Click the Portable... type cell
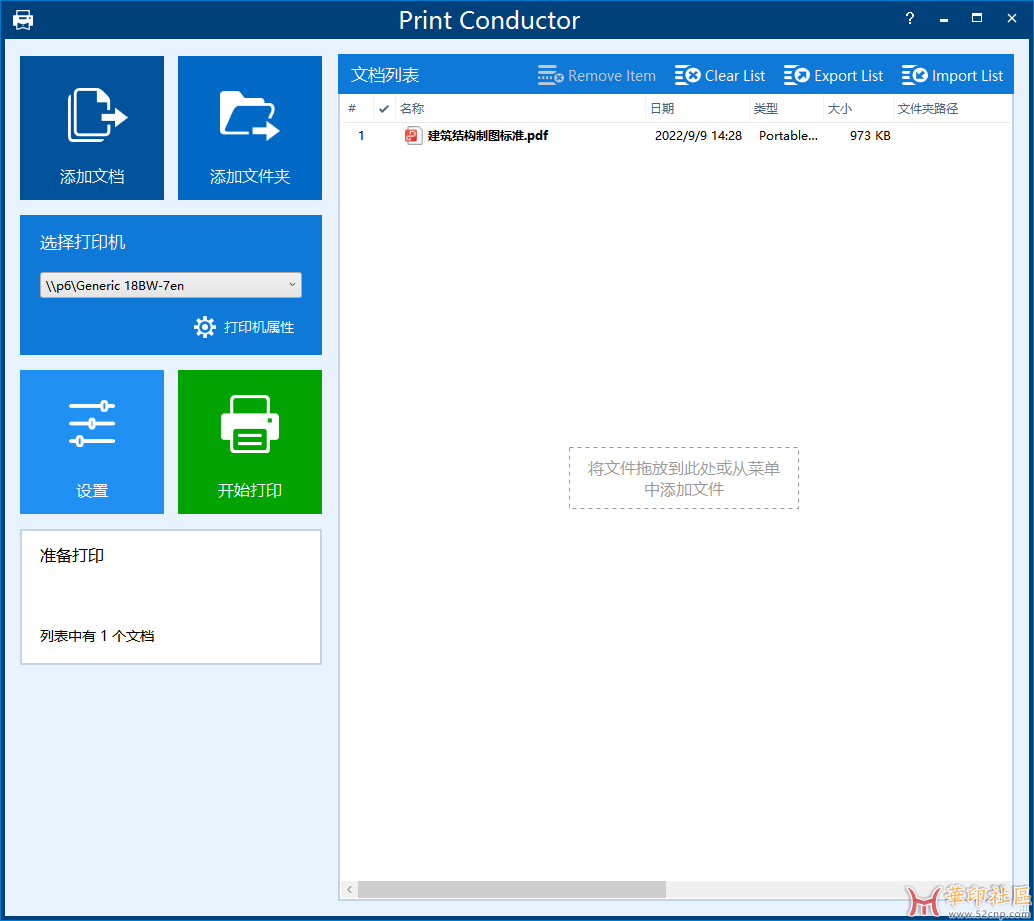Screen dimensions: 1034x921 click(x=788, y=136)
